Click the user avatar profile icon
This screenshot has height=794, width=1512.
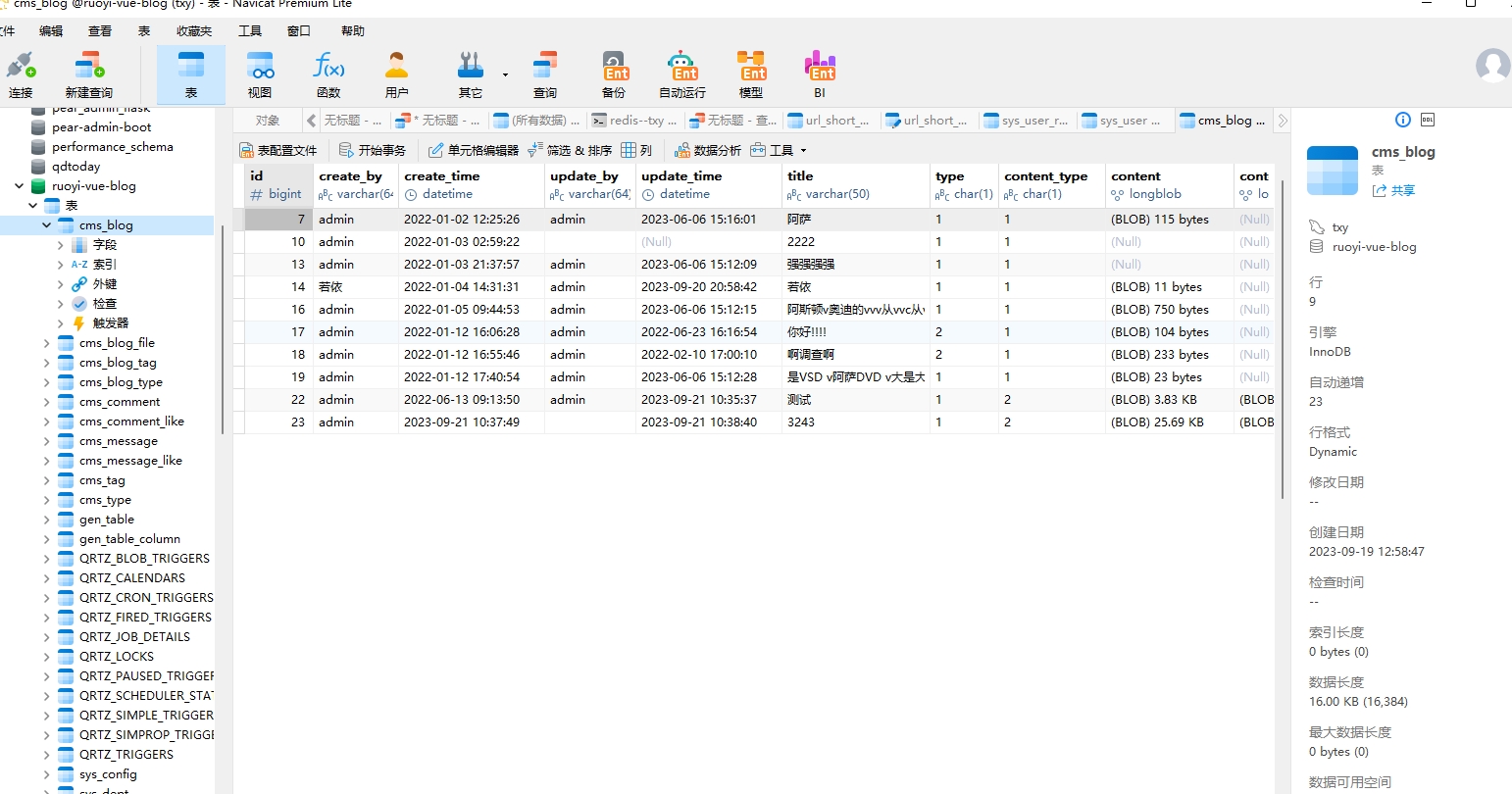1492,66
